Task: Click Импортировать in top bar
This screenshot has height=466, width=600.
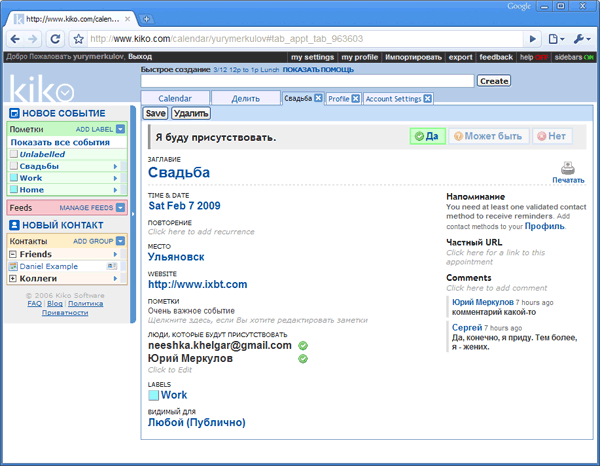Action: tap(413, 57)
